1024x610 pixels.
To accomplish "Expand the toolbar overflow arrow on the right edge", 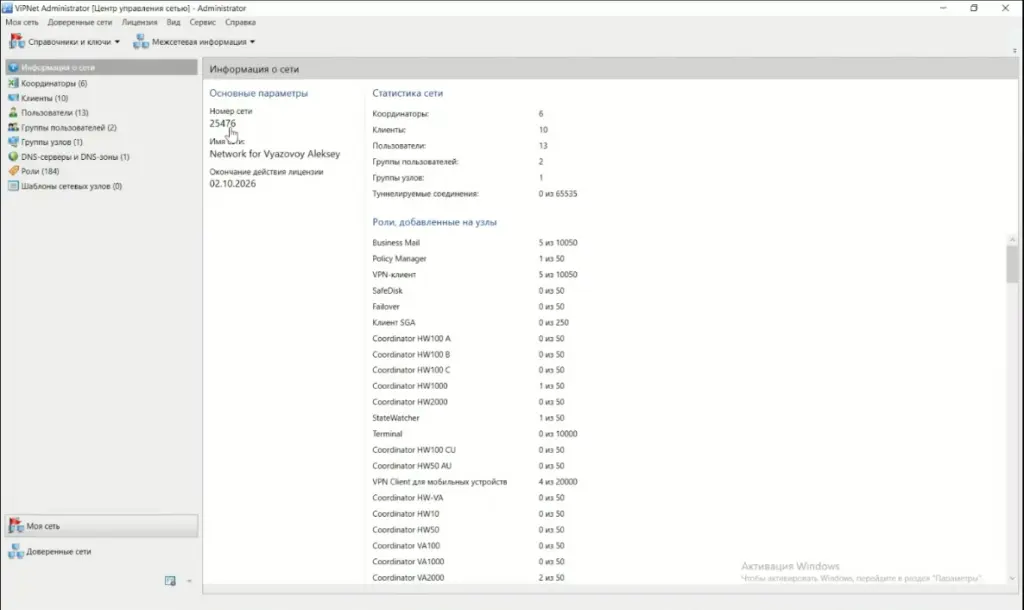I will coord(1014,51).
